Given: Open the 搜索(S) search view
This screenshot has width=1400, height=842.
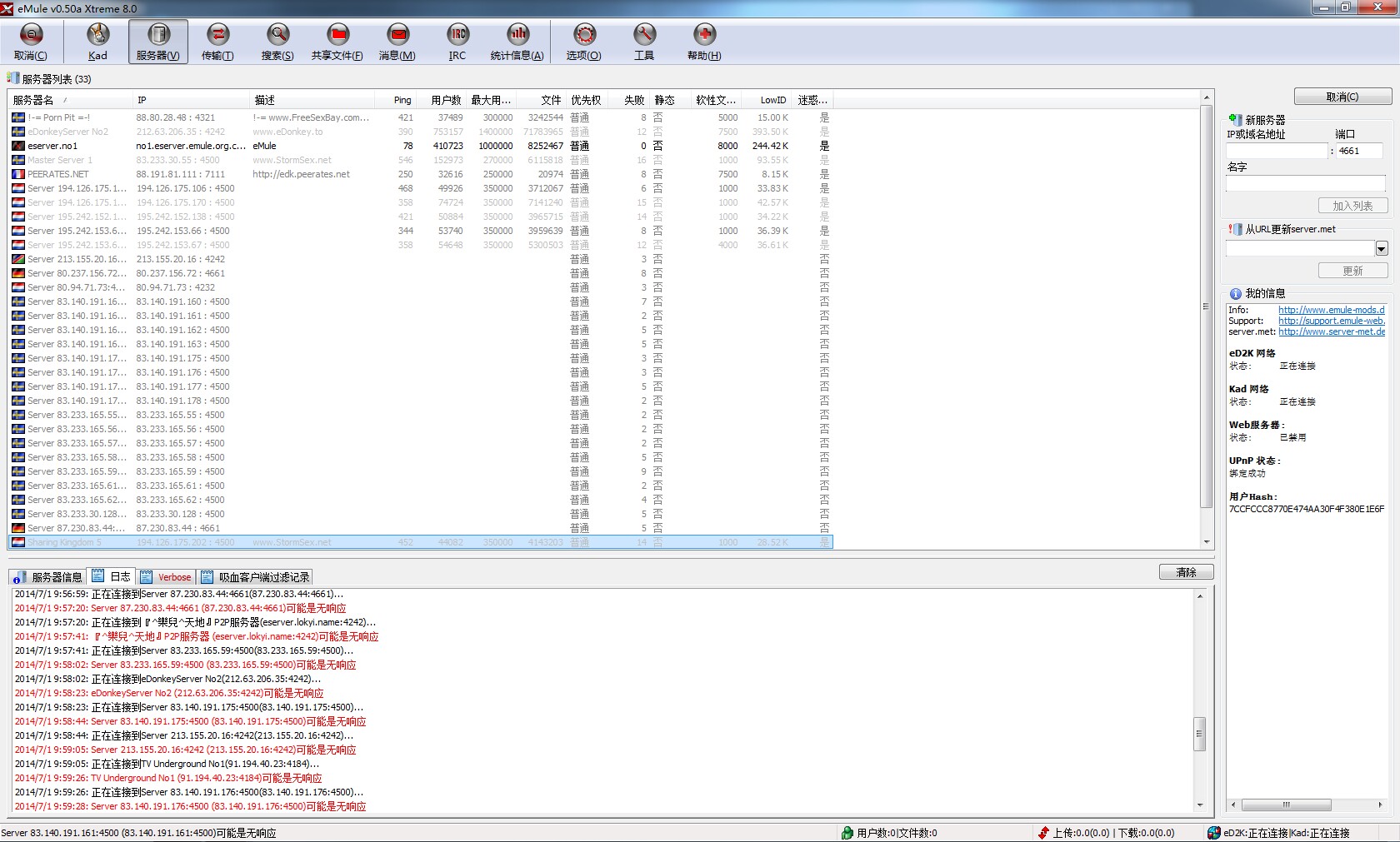Looking at the screenshot, I should click(277, 42).
